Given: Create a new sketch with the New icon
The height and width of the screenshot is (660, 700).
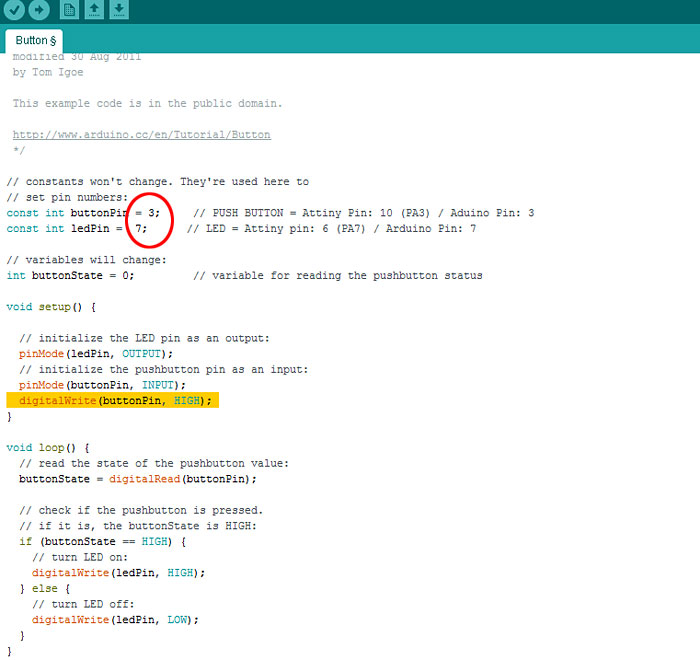Looking at the screenshot, I should [x=69, y=9].
